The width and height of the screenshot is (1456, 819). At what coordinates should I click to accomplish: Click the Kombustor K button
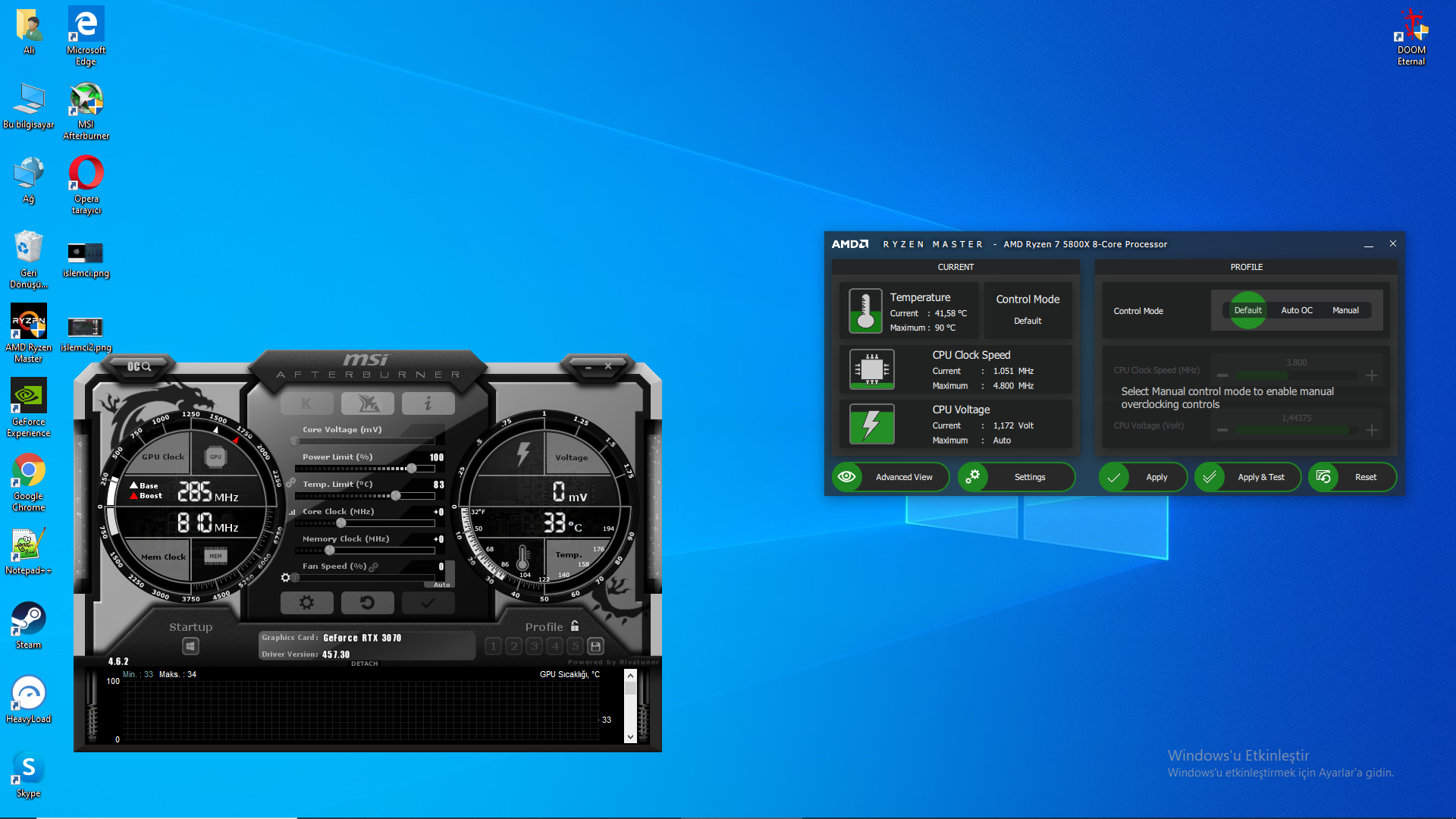click(x=306, y=403)
